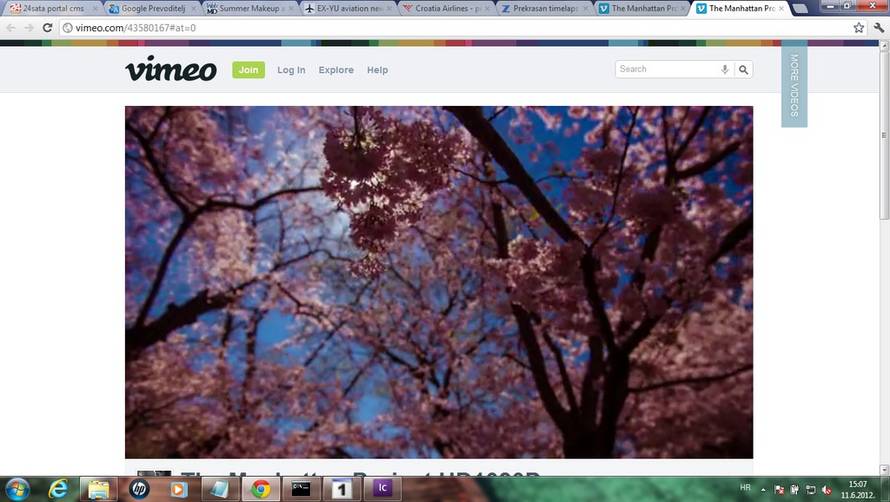Open Windows Explorer folder in taskbar

(98, 489)
